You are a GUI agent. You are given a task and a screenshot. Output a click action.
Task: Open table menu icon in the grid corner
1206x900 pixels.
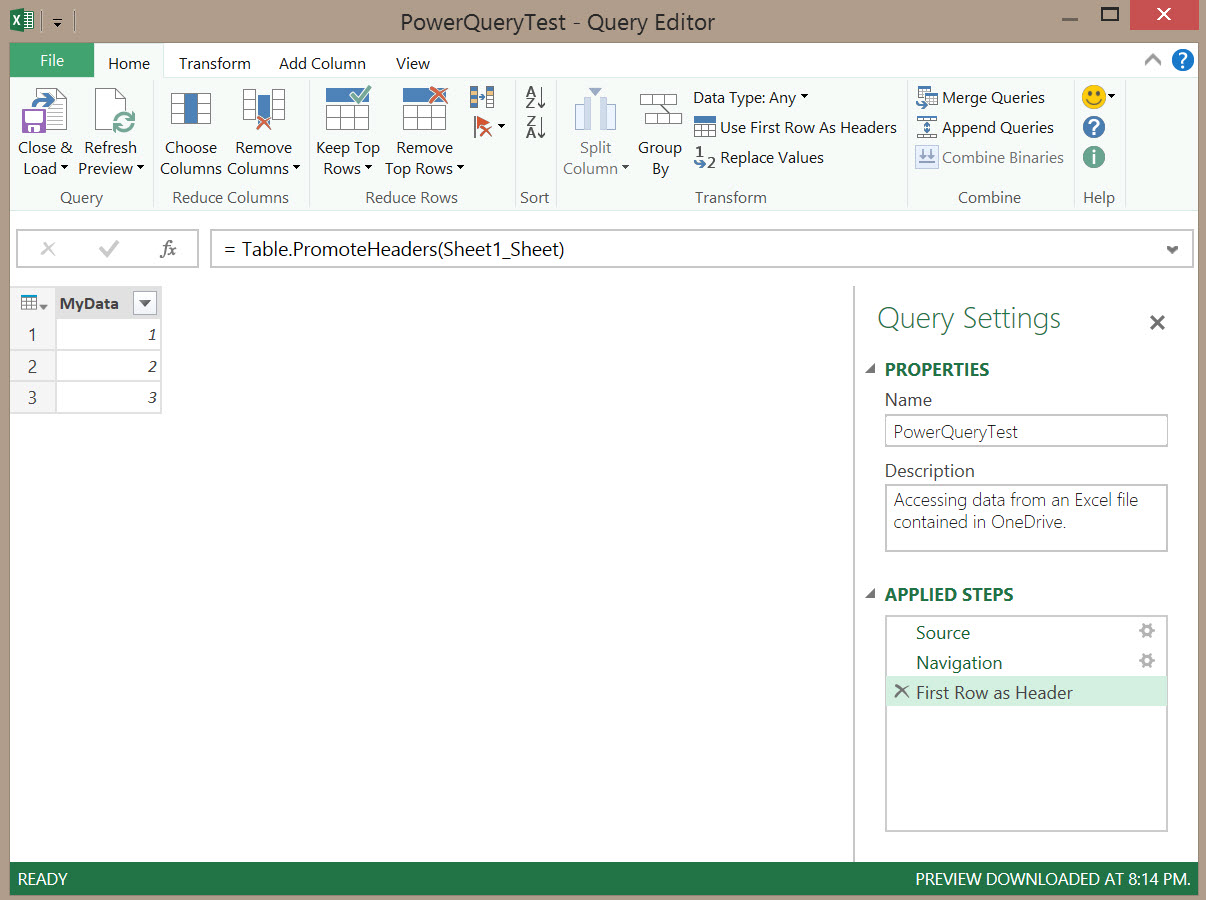click(x=34, y=303)
